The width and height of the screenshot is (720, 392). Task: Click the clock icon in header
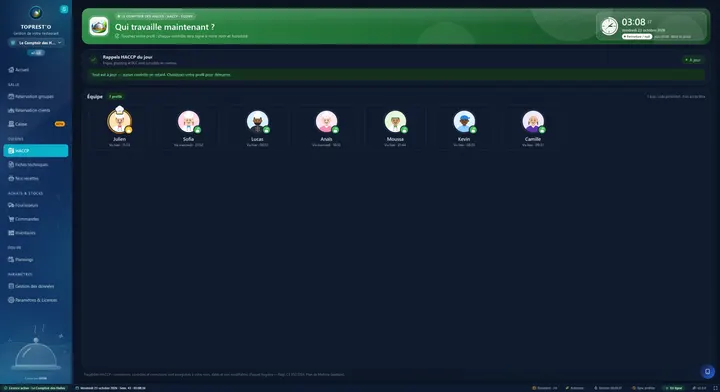[609, 26]
